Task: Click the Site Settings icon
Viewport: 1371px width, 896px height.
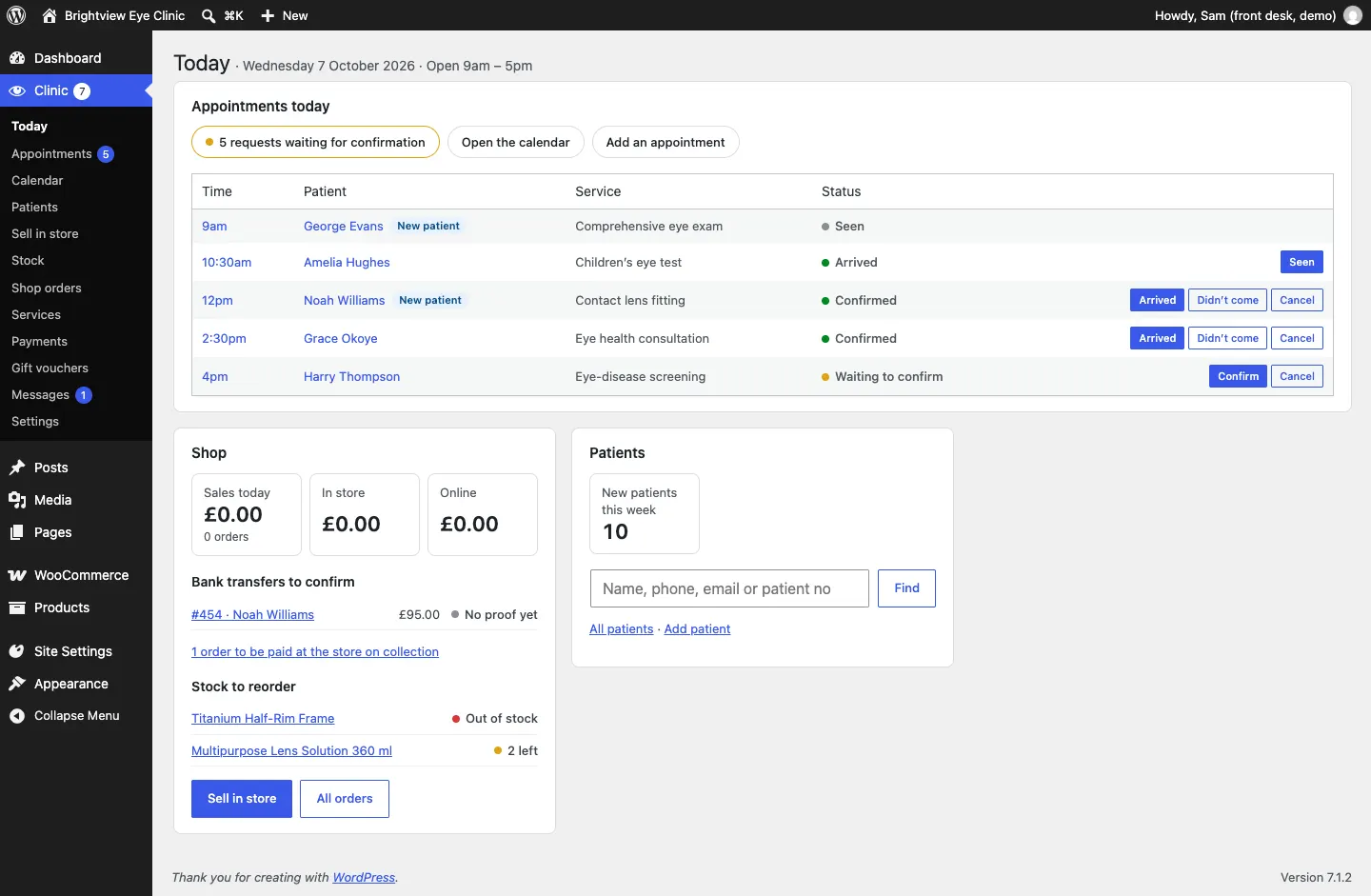Action: point(17,651)
